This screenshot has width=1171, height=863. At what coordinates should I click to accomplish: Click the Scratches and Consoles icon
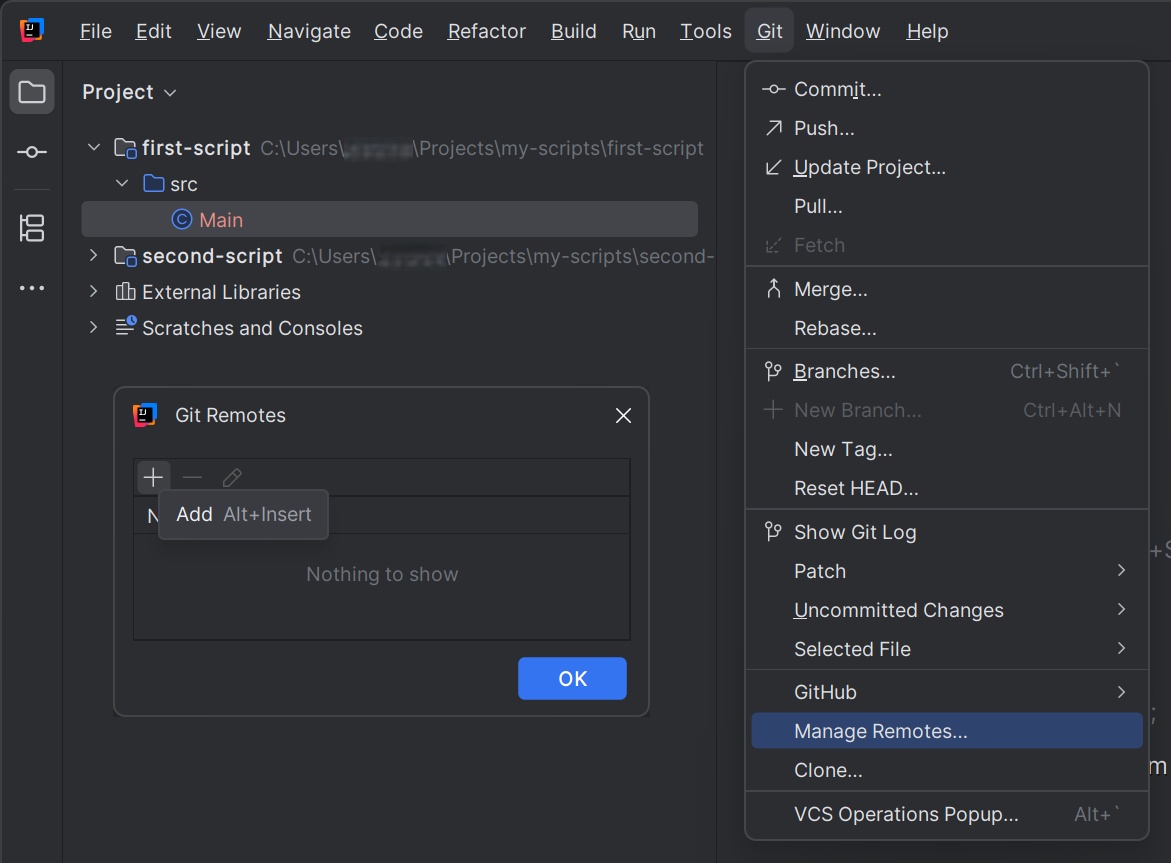coord(125,326)
